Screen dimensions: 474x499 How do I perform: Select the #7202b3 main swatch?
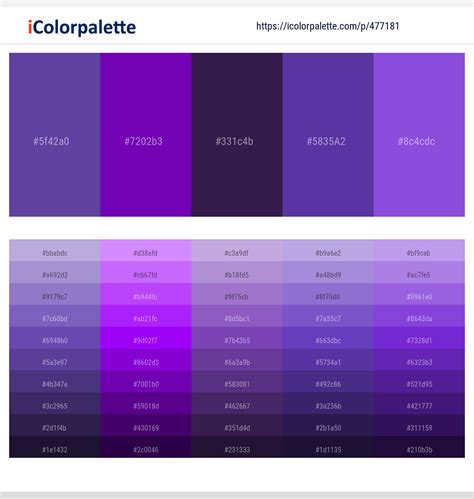pos(146,135)
